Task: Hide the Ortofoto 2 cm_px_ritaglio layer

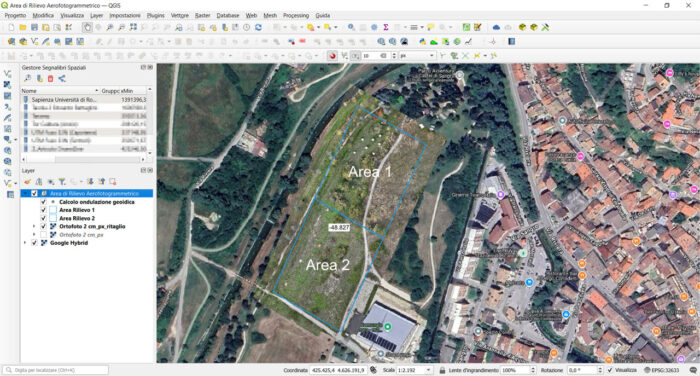Action: (43, 226)
